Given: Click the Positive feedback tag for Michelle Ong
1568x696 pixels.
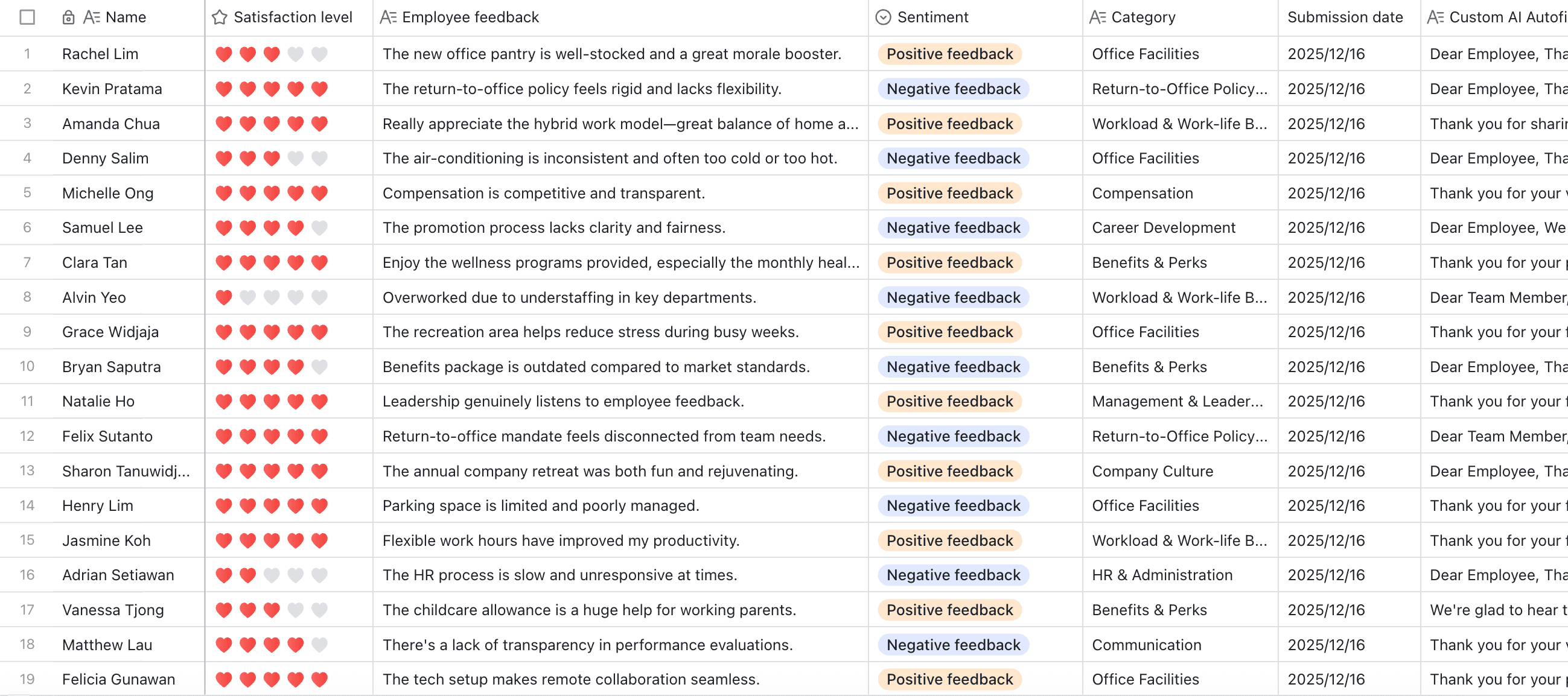Looking at the screenshot, I should click(x=949, y=194).
